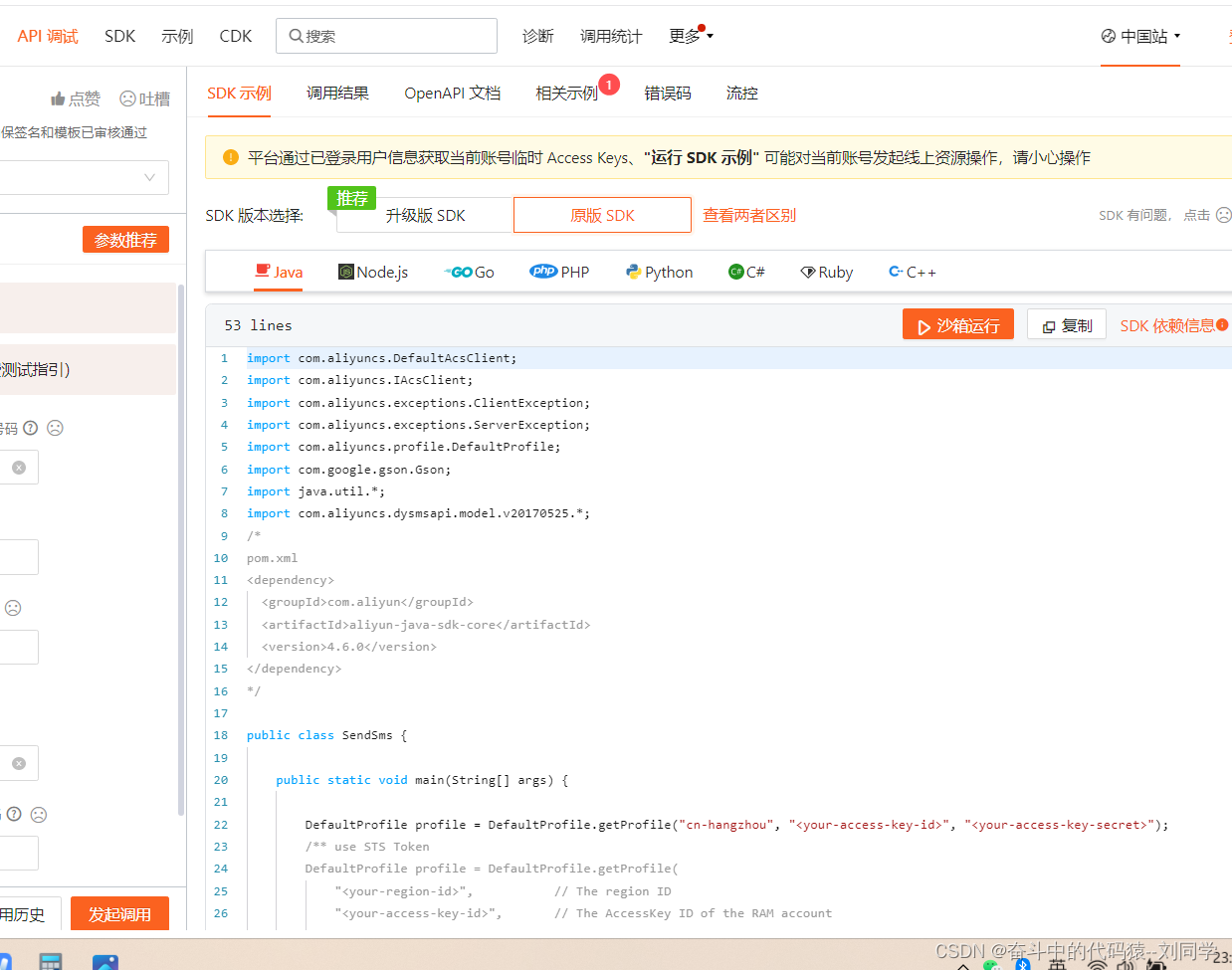Click the bottom left-panel question mark help icon
This screenshot has width=1232, height=970.
point(14,814)
